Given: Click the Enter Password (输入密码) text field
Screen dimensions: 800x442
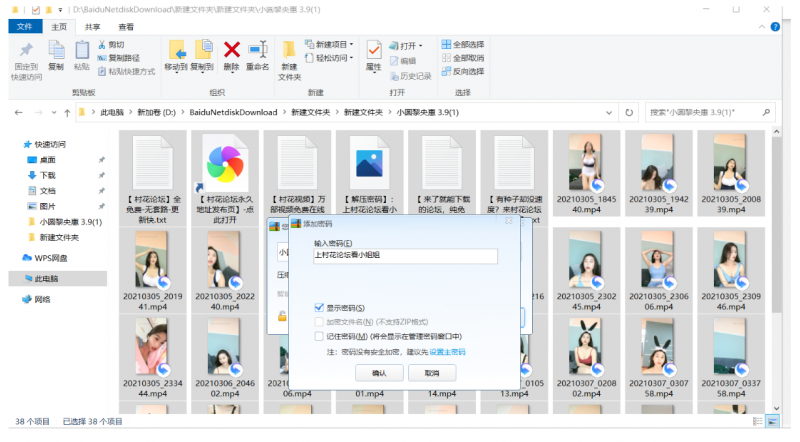Looking at the screenshot, I should pyautogui.click(x=405, y=256).
